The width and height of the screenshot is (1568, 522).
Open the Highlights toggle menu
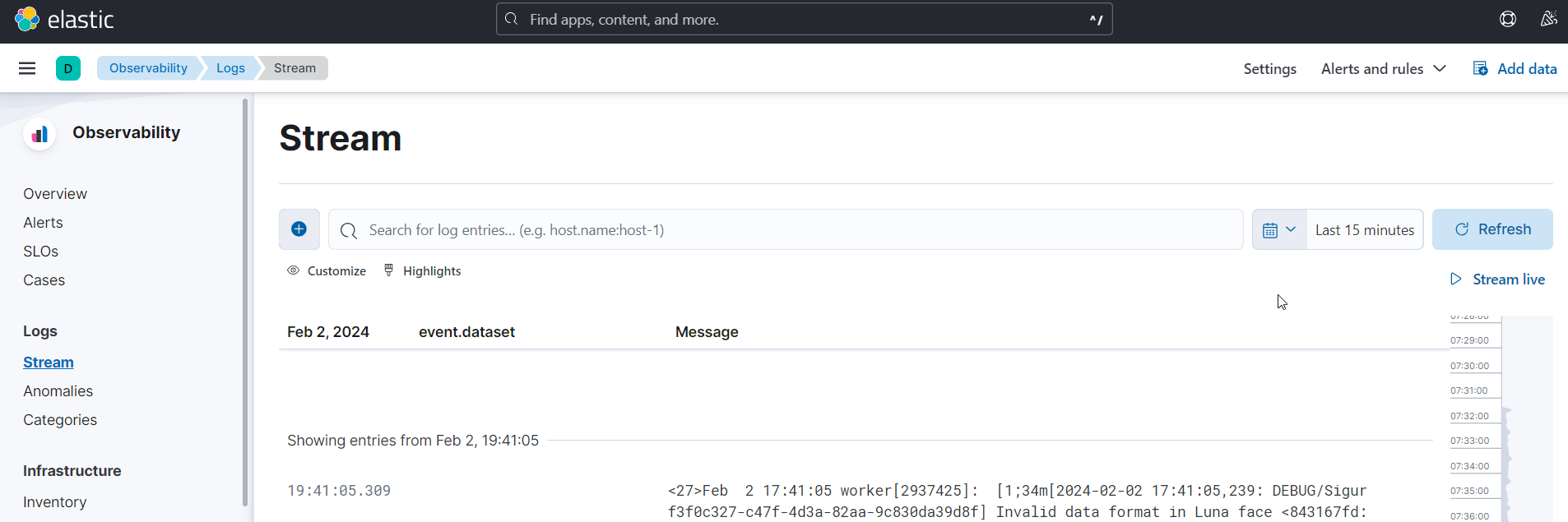point(423,271)
